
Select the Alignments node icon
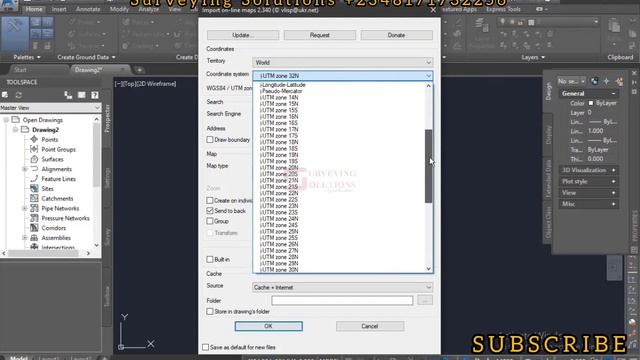(x=34, y=169)
